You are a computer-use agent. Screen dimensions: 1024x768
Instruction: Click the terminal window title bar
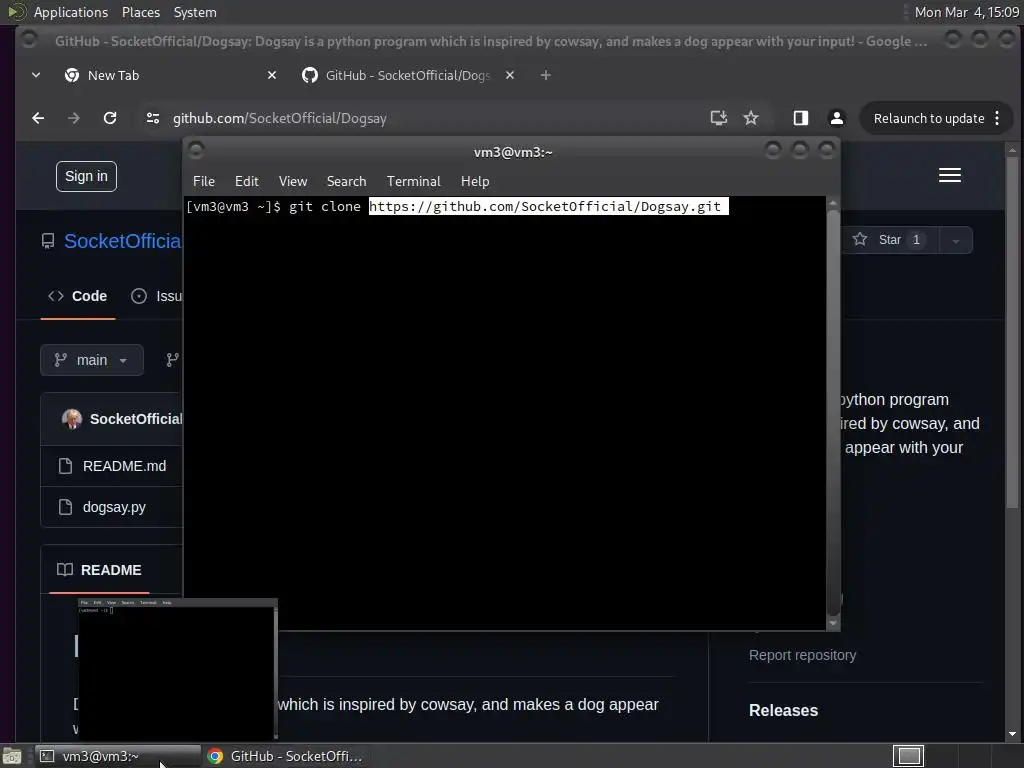pos(513,152)
